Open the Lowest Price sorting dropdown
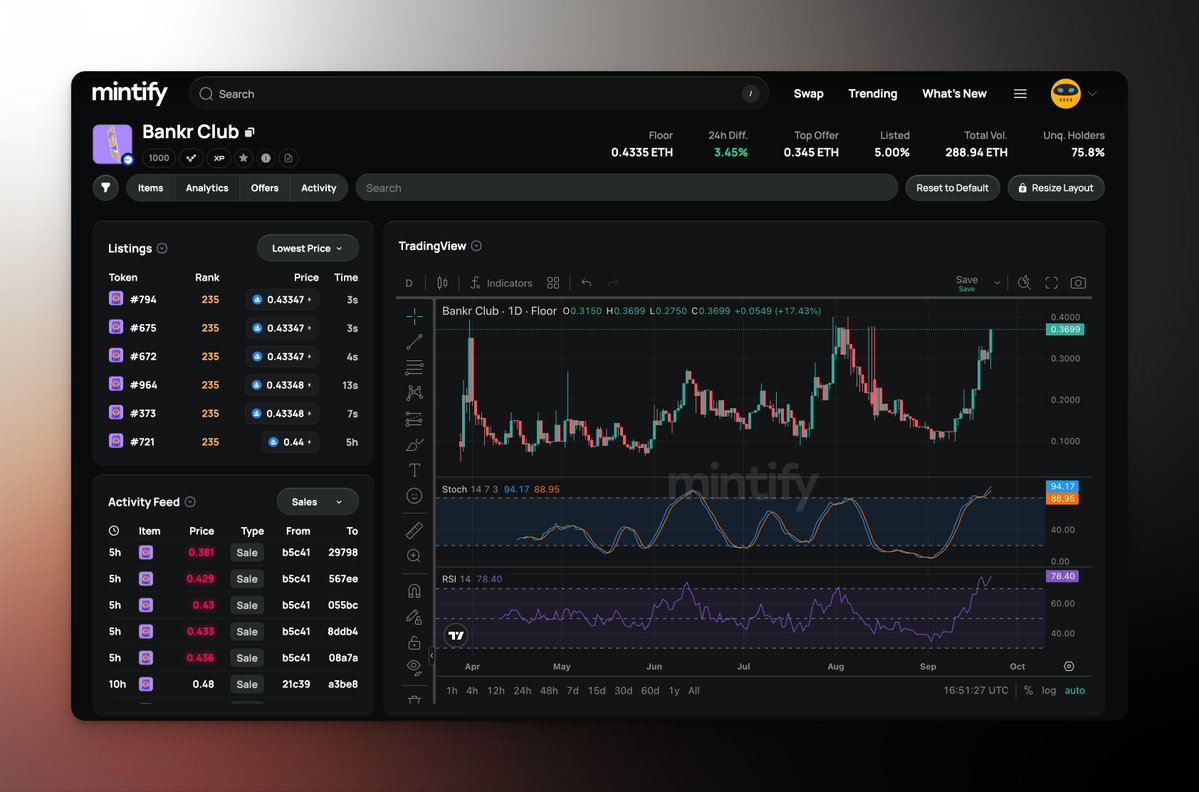 (x=307, y=248)
